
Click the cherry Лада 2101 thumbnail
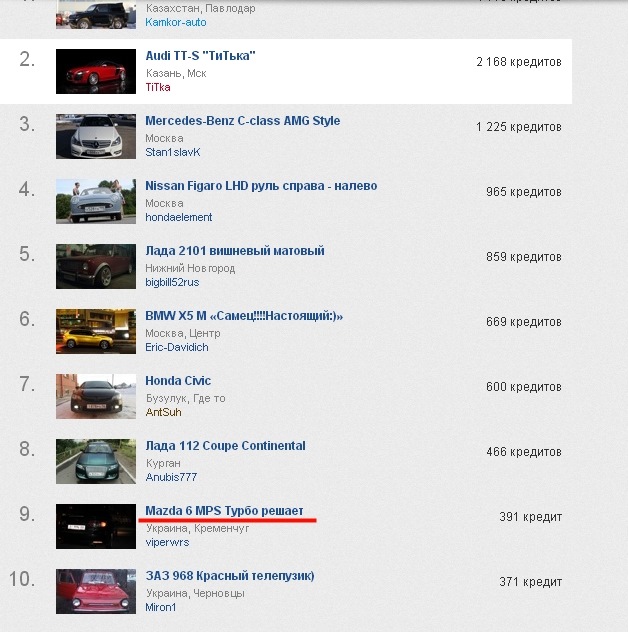click(x=96, y=266)
